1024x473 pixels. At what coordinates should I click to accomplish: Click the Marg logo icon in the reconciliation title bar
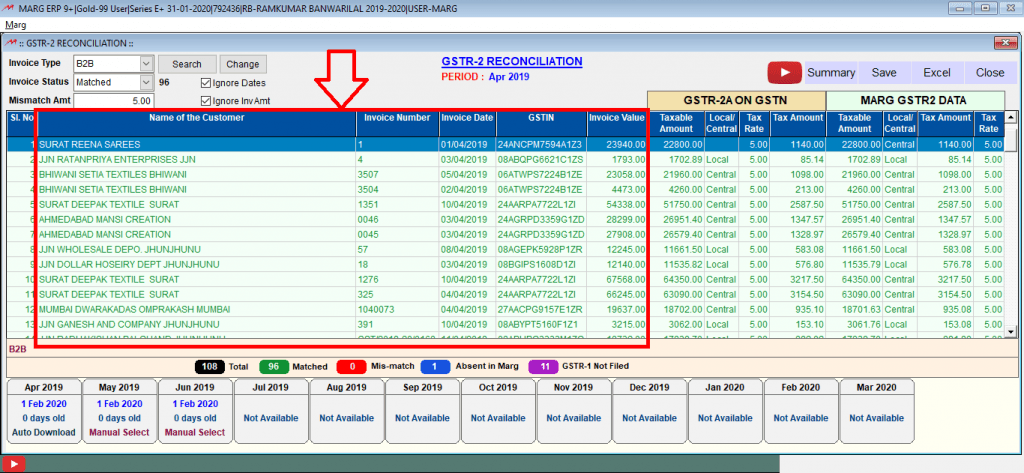coord(11,43)
